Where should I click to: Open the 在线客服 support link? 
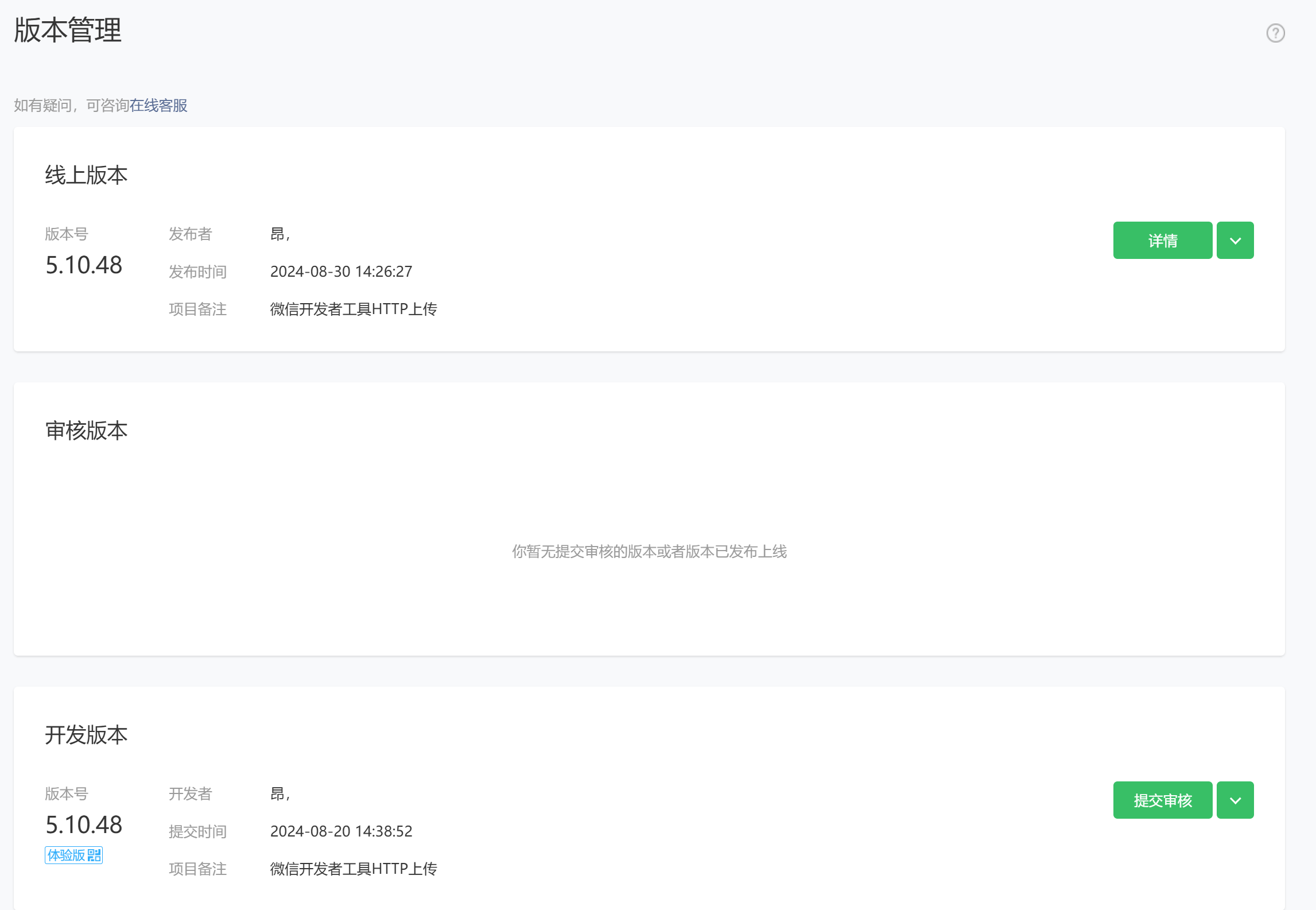pos(158,106)
